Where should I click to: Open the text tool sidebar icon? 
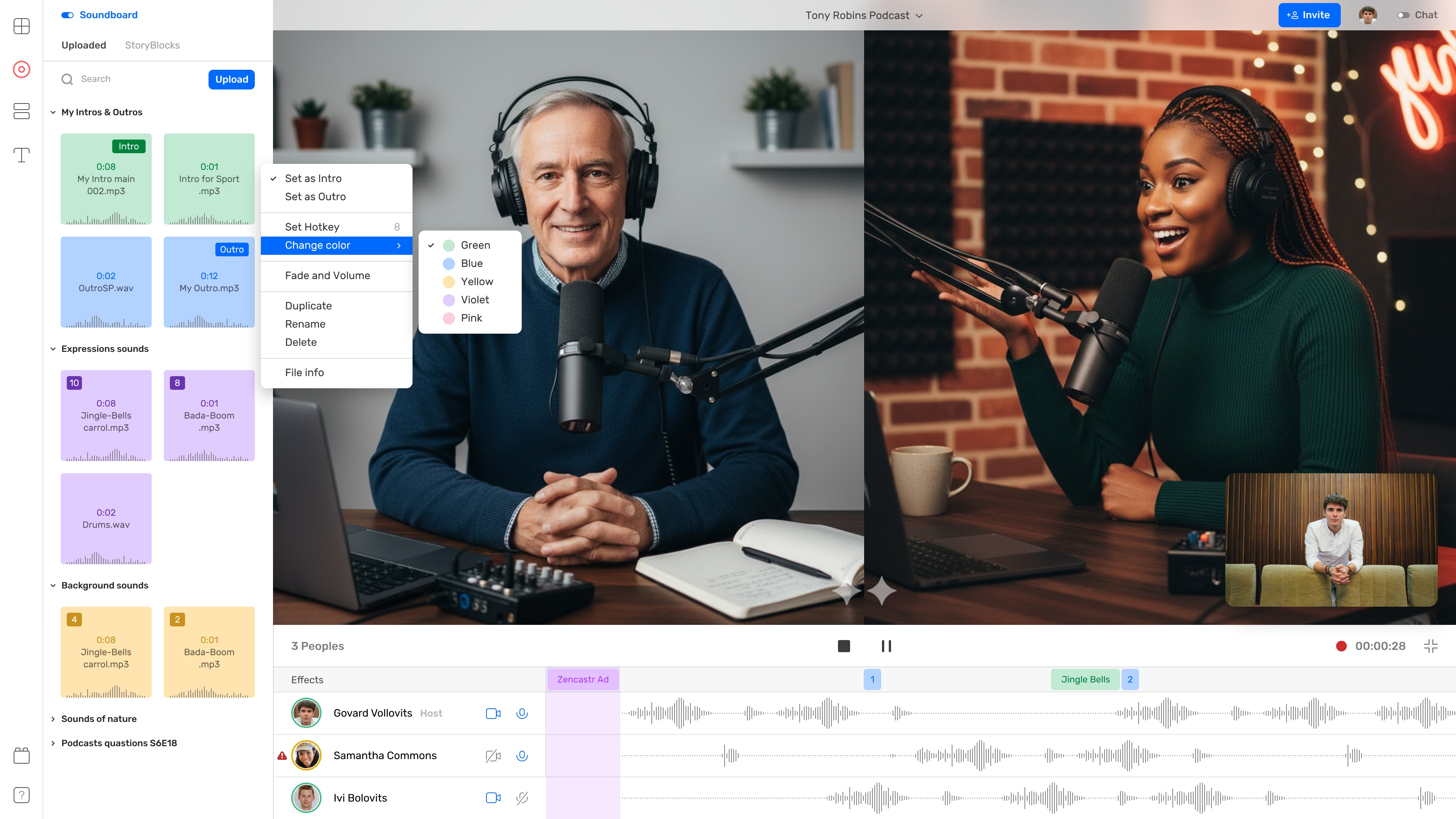click(22, 155)
